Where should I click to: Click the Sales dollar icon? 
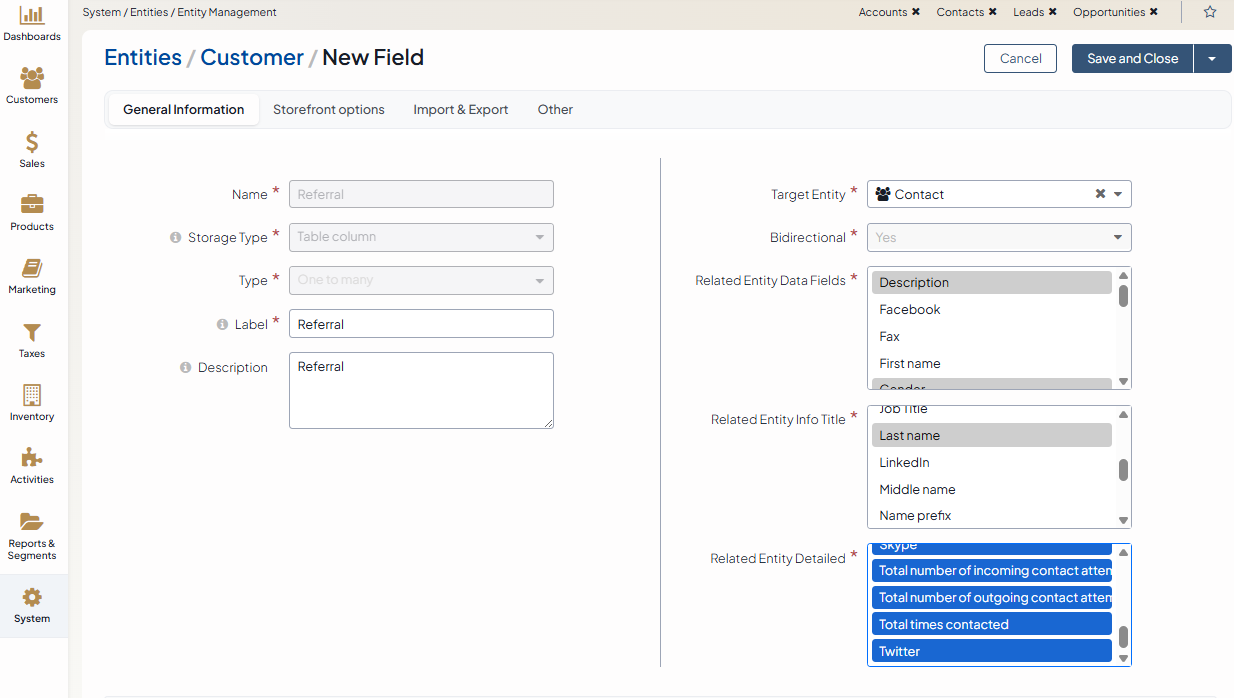[x=32, y=143]
